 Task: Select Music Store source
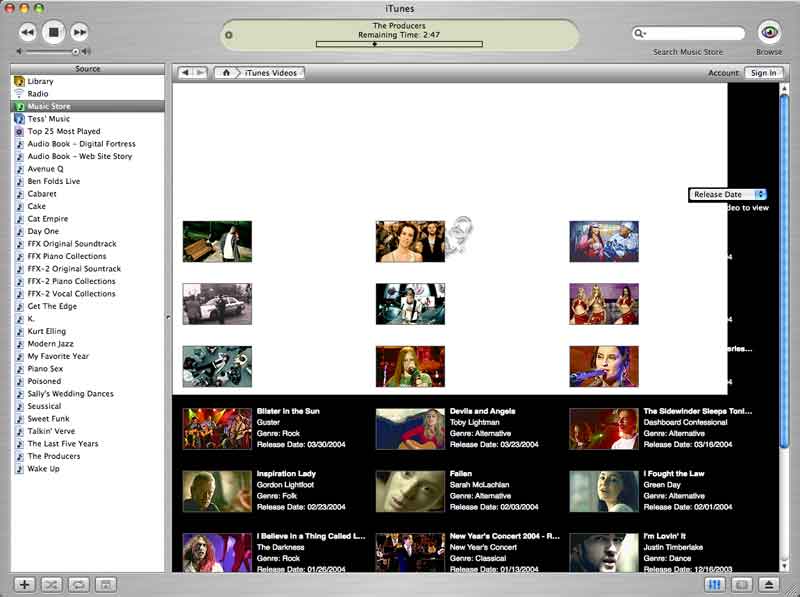point(88,106)
